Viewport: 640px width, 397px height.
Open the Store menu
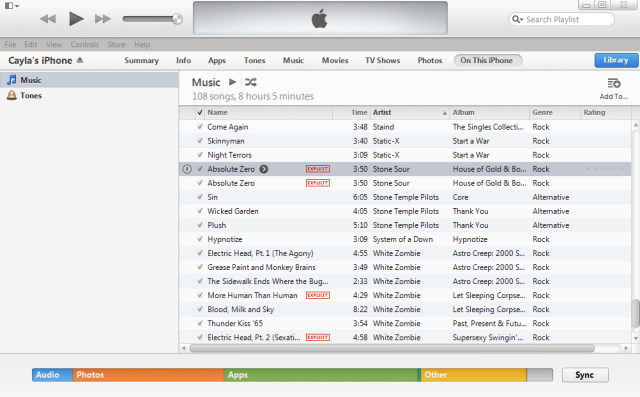(x=116, y=44)
